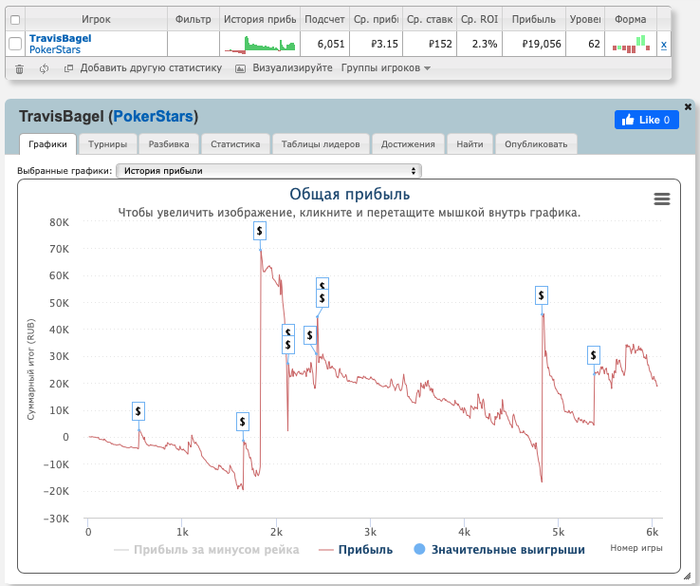Switch to the 'Найти' tab

(x=470, y=144)
